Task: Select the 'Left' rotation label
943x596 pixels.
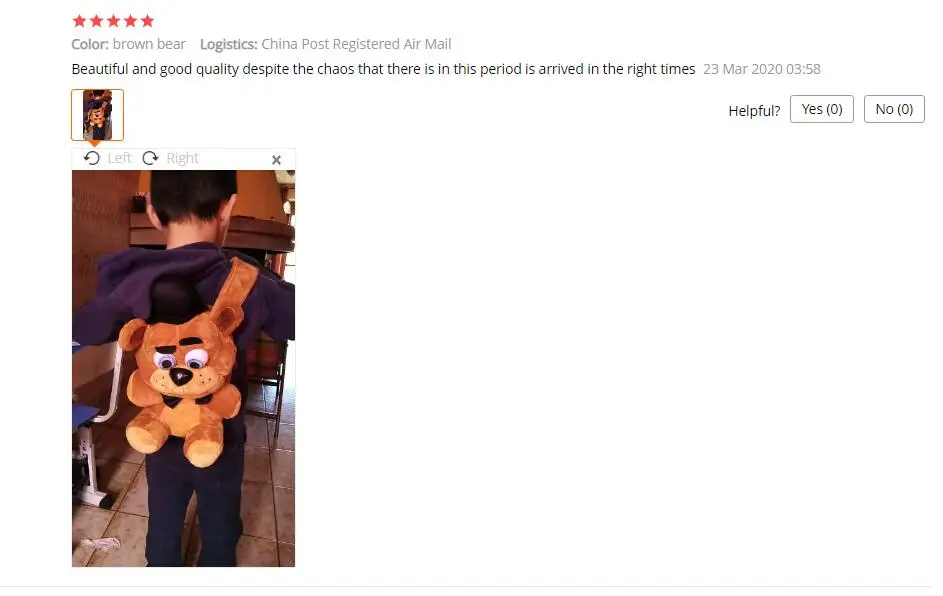Action: [x=119, y=158]
